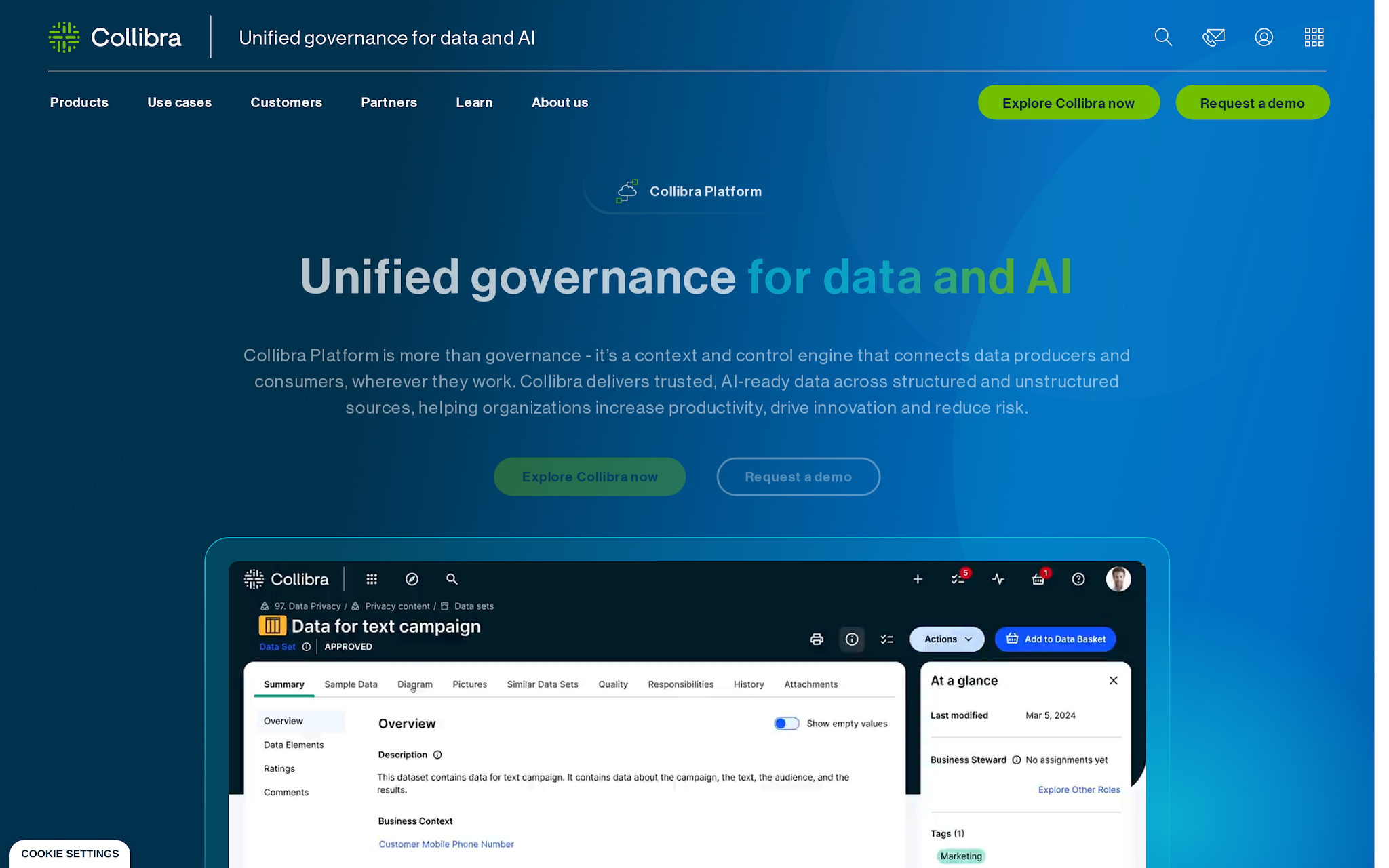Click info icon beside Business Steward

(1016, 760)
